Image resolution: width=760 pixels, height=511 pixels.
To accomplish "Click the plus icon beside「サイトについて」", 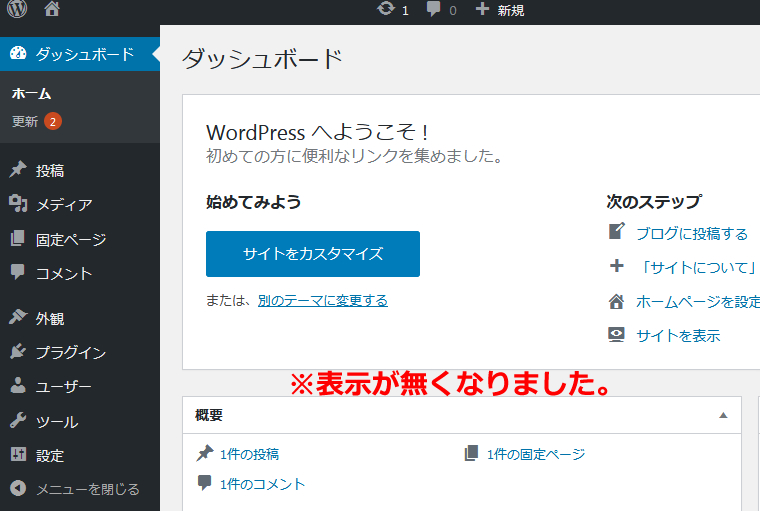I will (x=617, y=266).
